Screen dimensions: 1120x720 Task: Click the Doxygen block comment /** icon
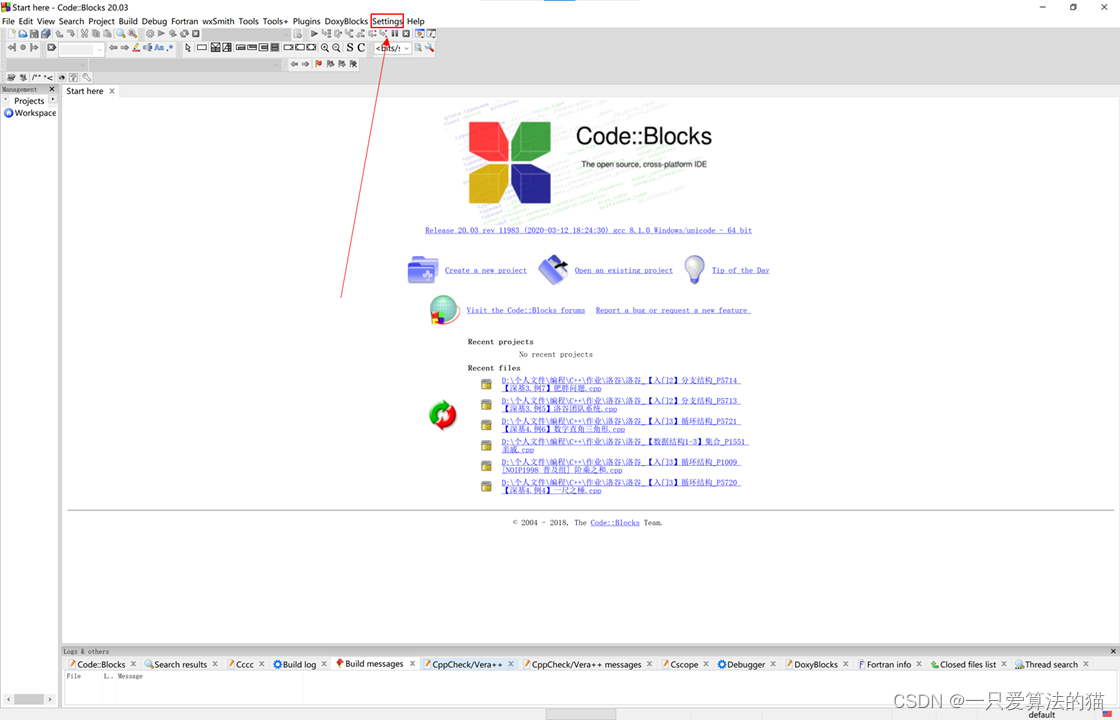(x=36, y=78)
